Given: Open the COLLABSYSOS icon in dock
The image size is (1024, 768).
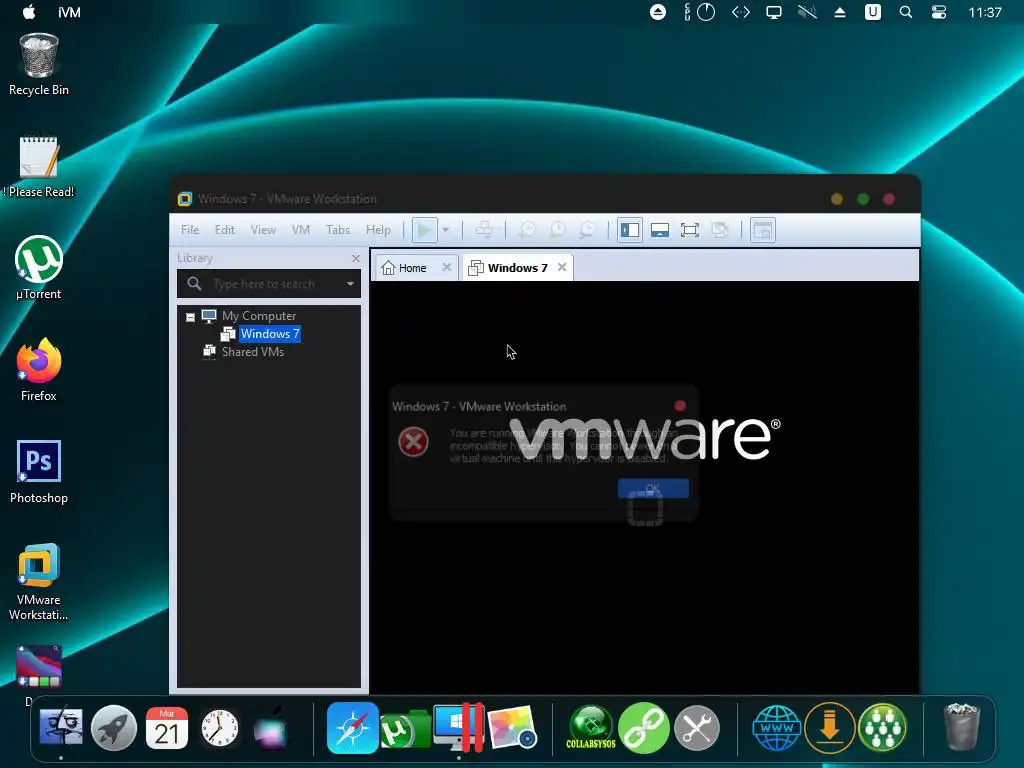Looking at the screenshot, I should click(x=590, y=728).
